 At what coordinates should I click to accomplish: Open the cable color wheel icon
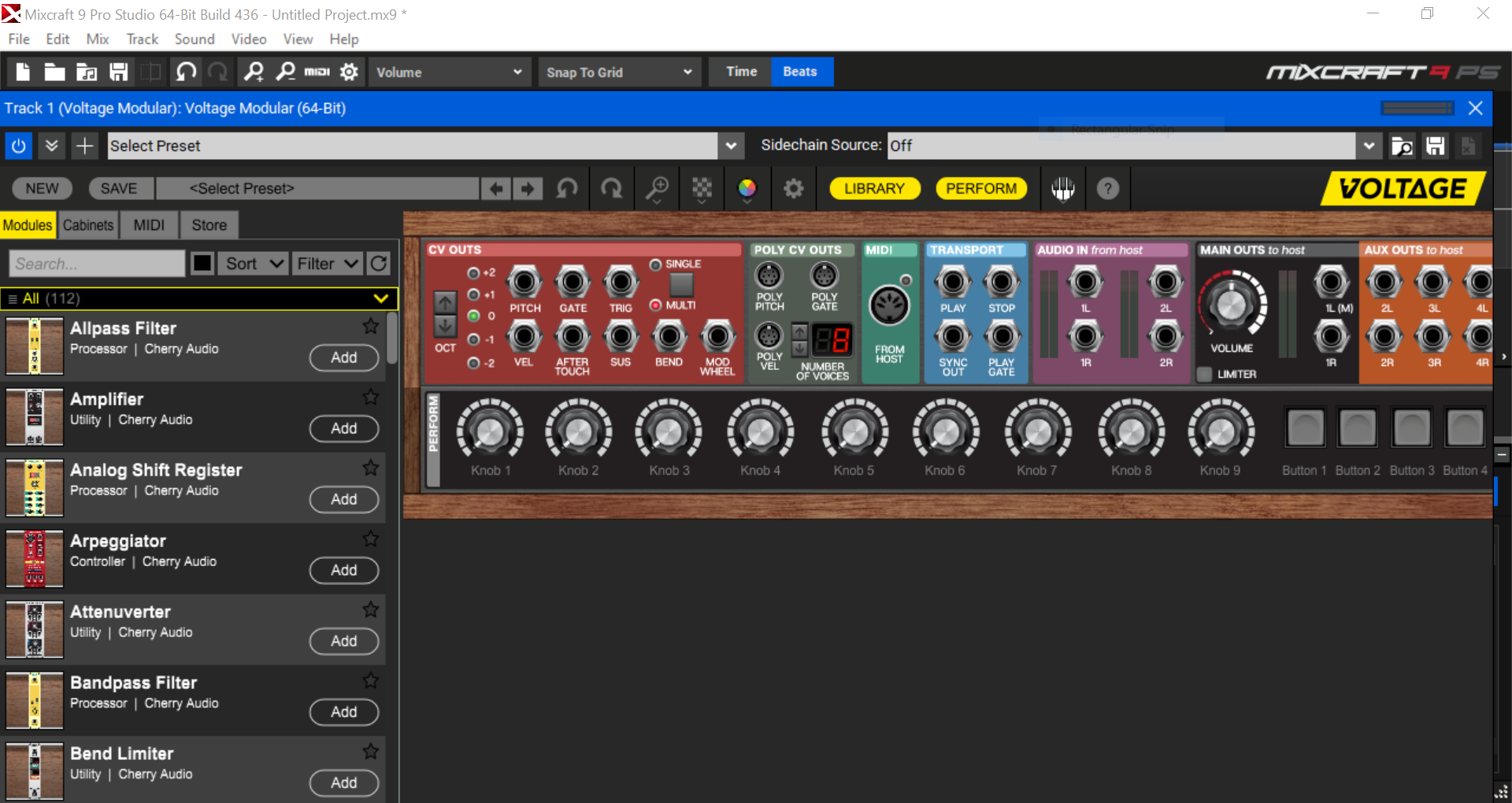coord(747,189)
